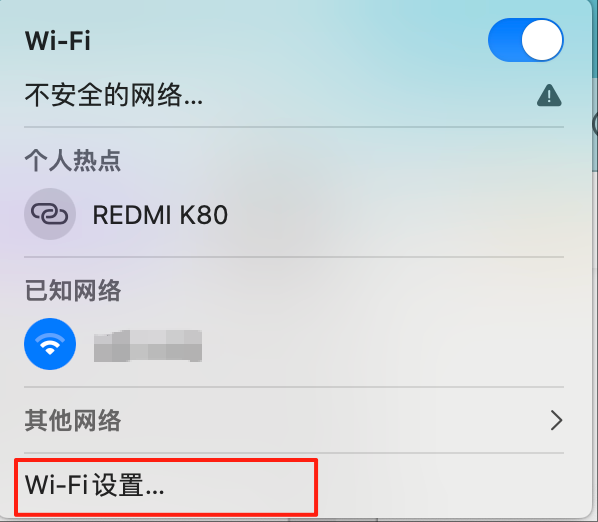
Task: Expand 其他网络 with the chevron arrow
Action: coord(556,421)
